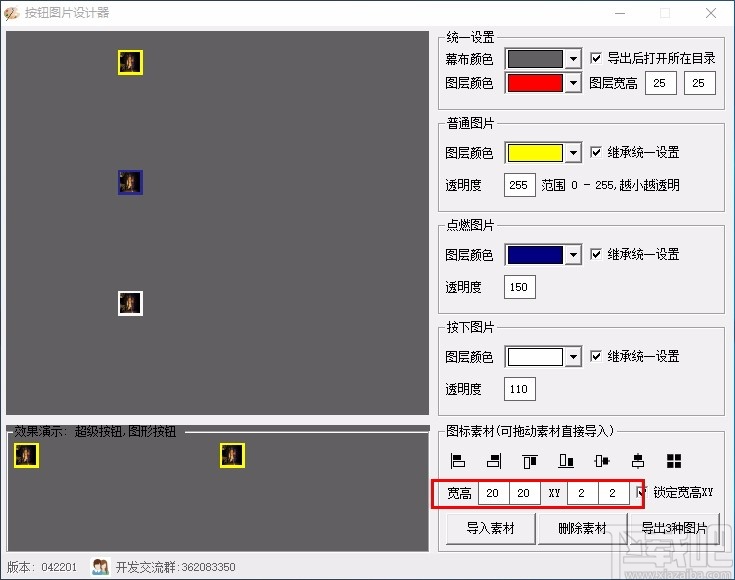735x580 pixels.
Task: Click the white 图层颜色 swatch
Action: (x=535, y=357)
